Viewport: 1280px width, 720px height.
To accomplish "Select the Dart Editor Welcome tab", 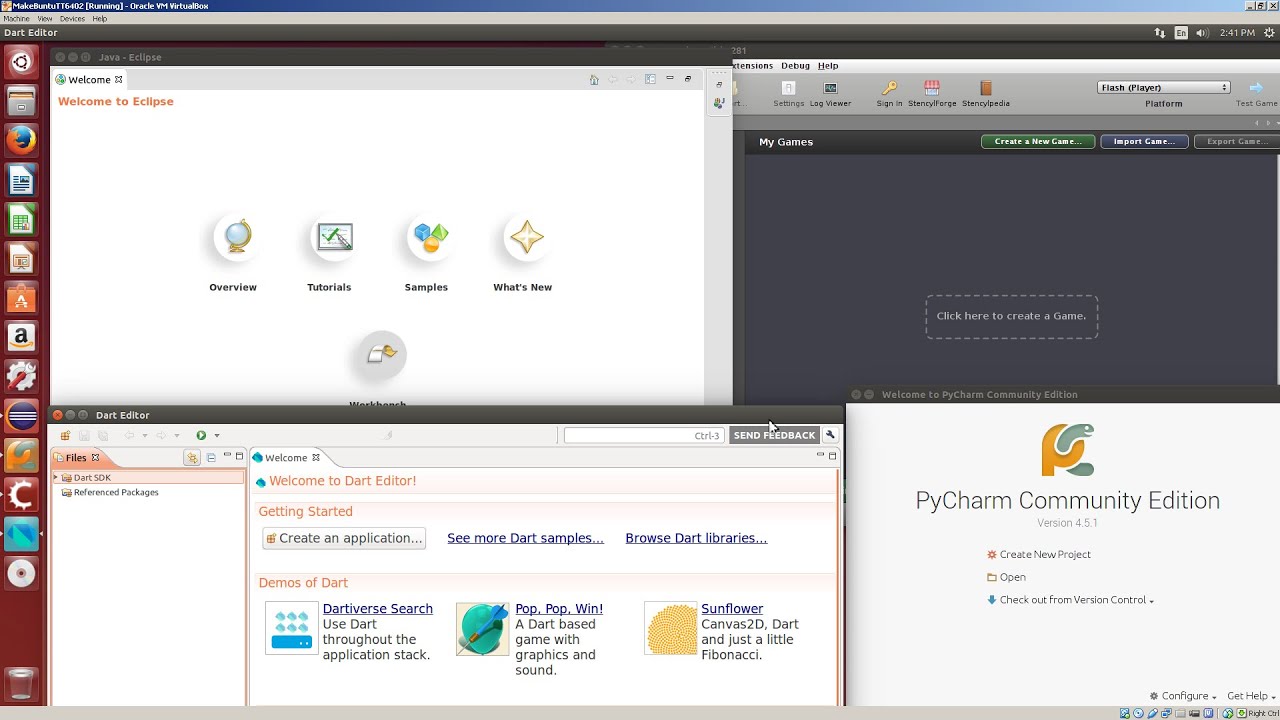I will click(x=286, y=458).
